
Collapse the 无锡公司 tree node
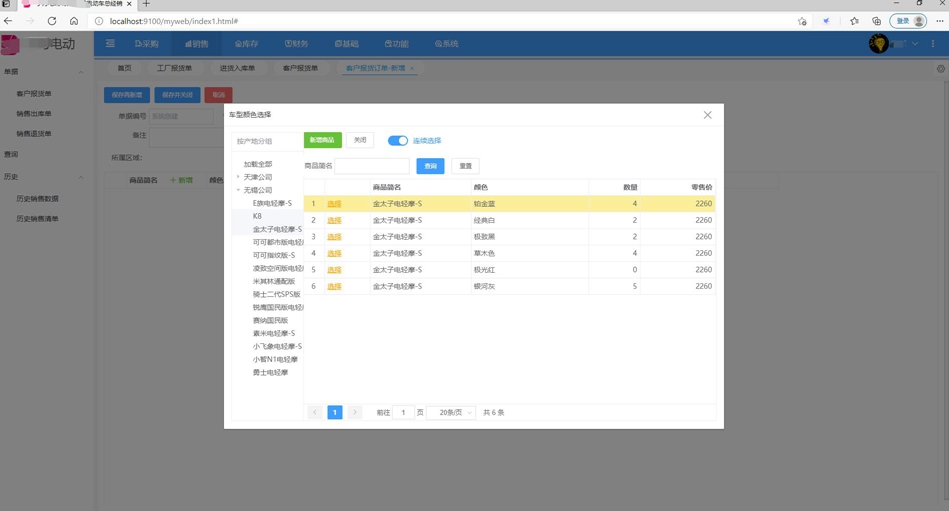(238, 190)
